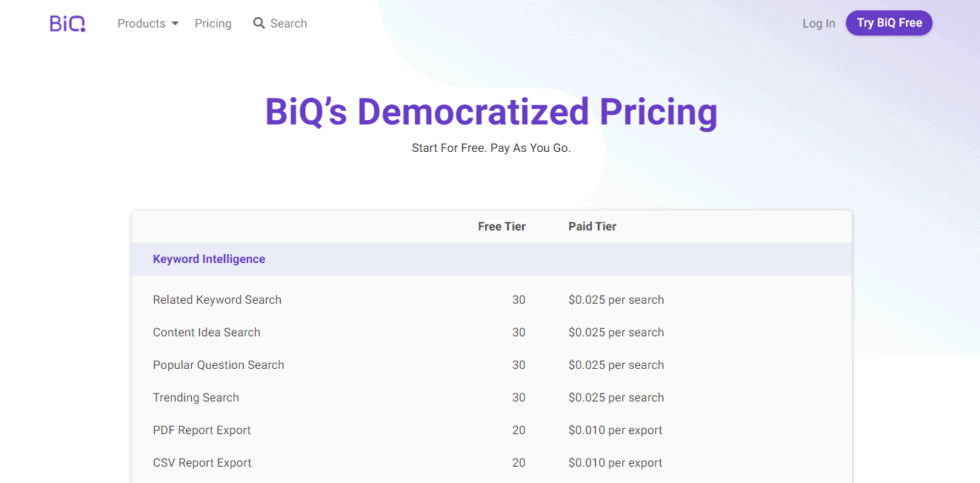Click the BiQ's Democratized Pricing heading

tap(491, 112)
